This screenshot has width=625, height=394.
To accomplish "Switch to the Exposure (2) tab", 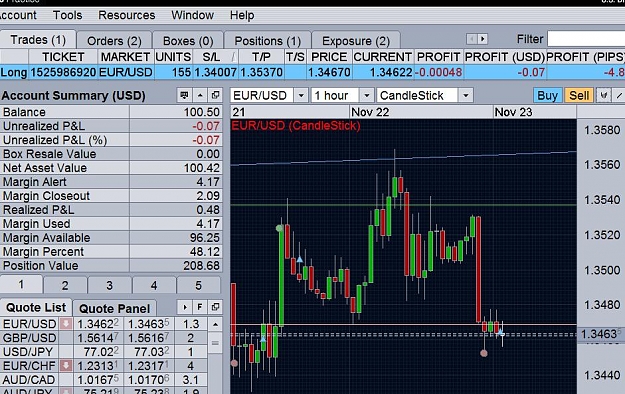I will [356, 41].
